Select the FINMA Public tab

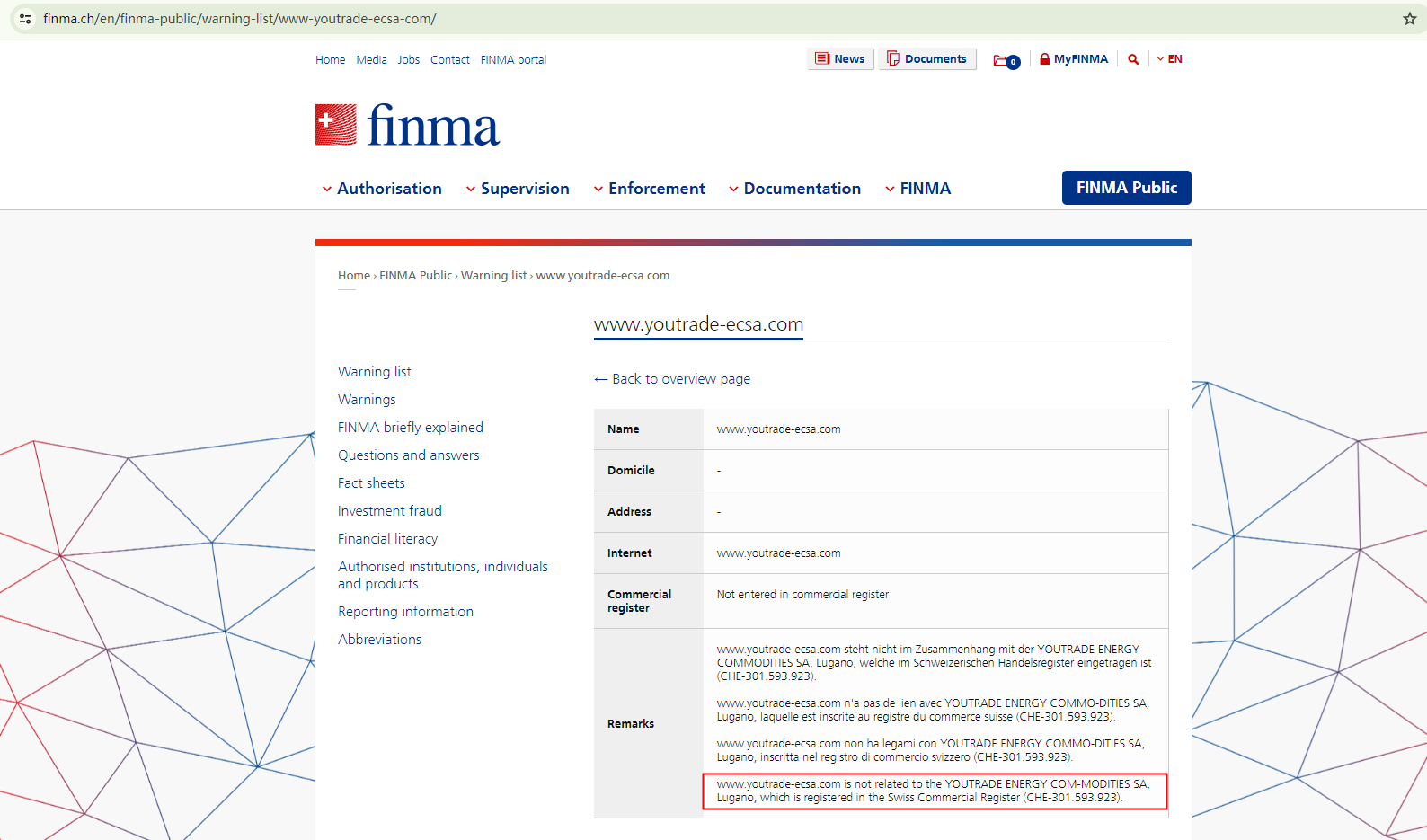coord(1127,188)
